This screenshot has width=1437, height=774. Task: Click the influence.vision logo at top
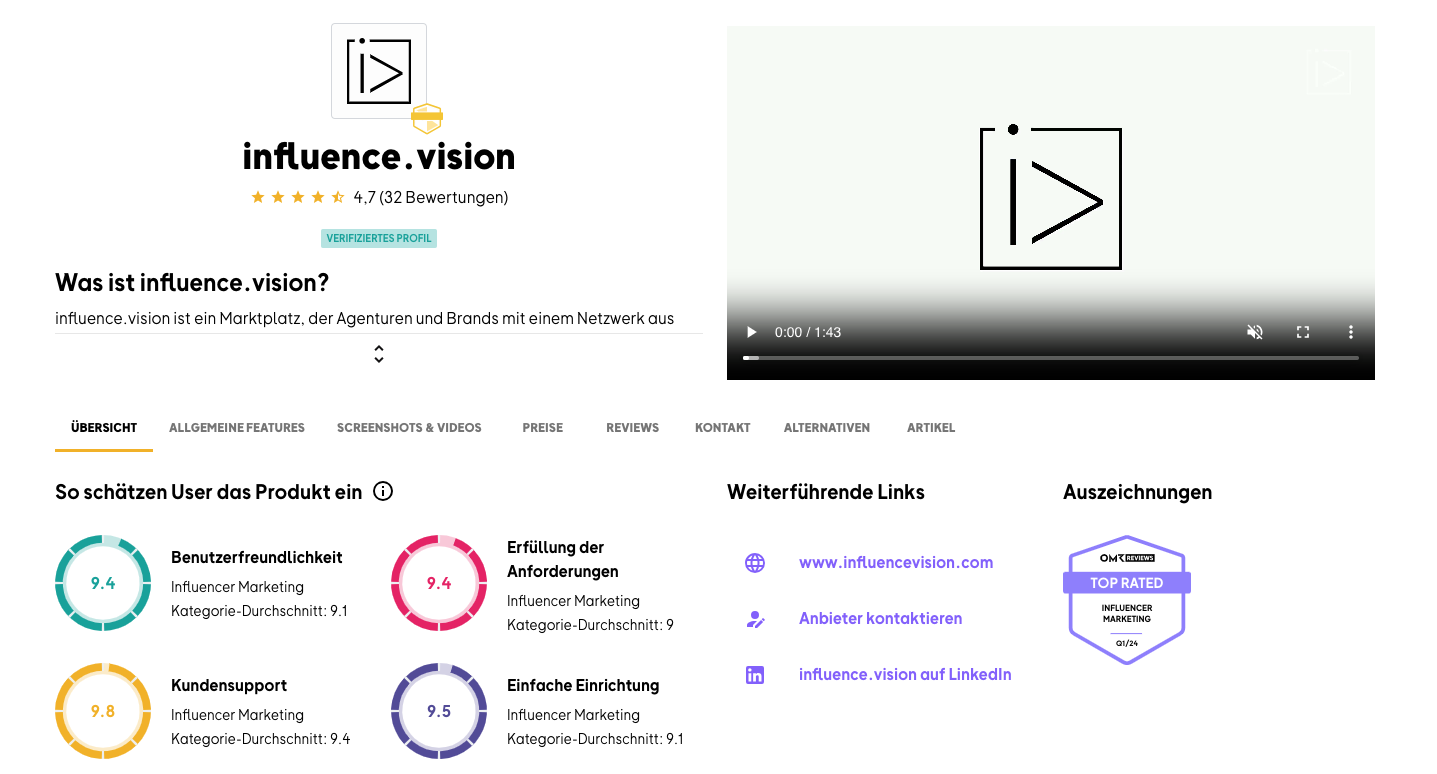pos(379,71)
